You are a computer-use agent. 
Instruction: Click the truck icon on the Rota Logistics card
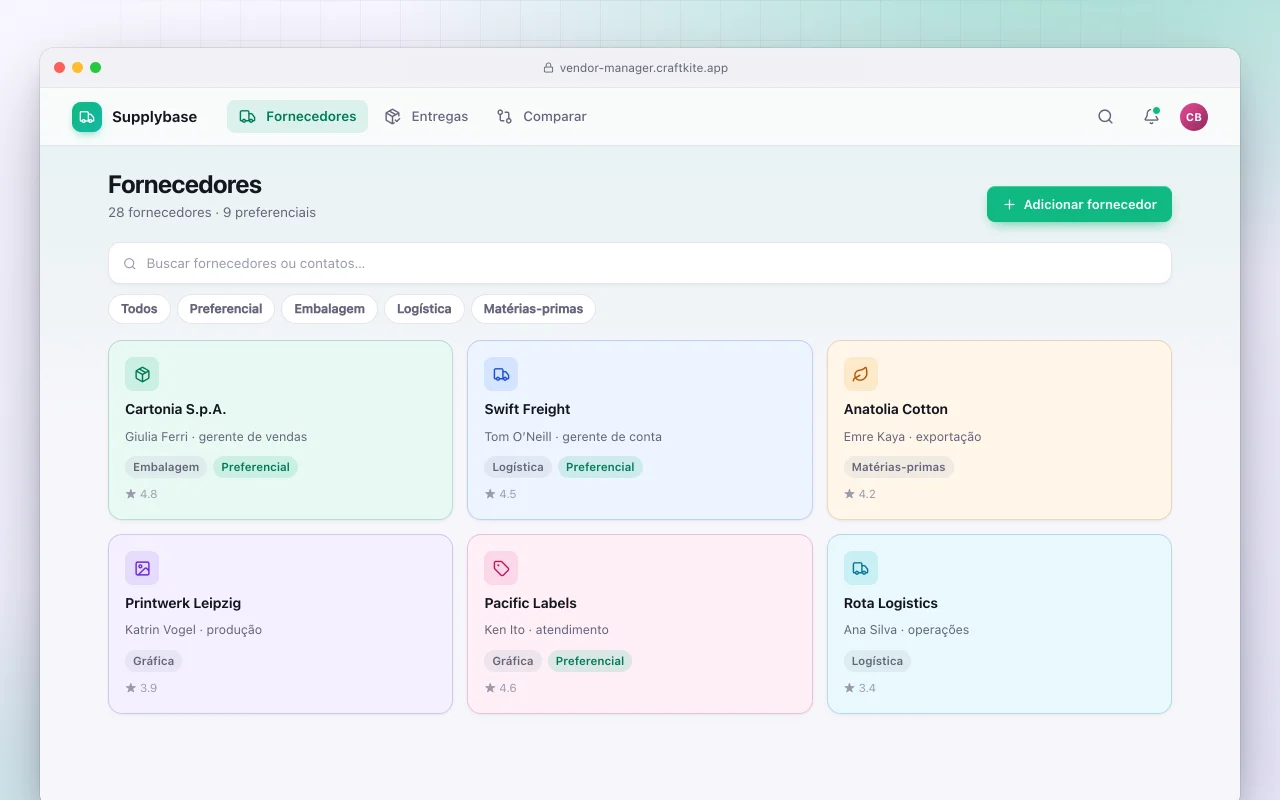coord(861,568)
